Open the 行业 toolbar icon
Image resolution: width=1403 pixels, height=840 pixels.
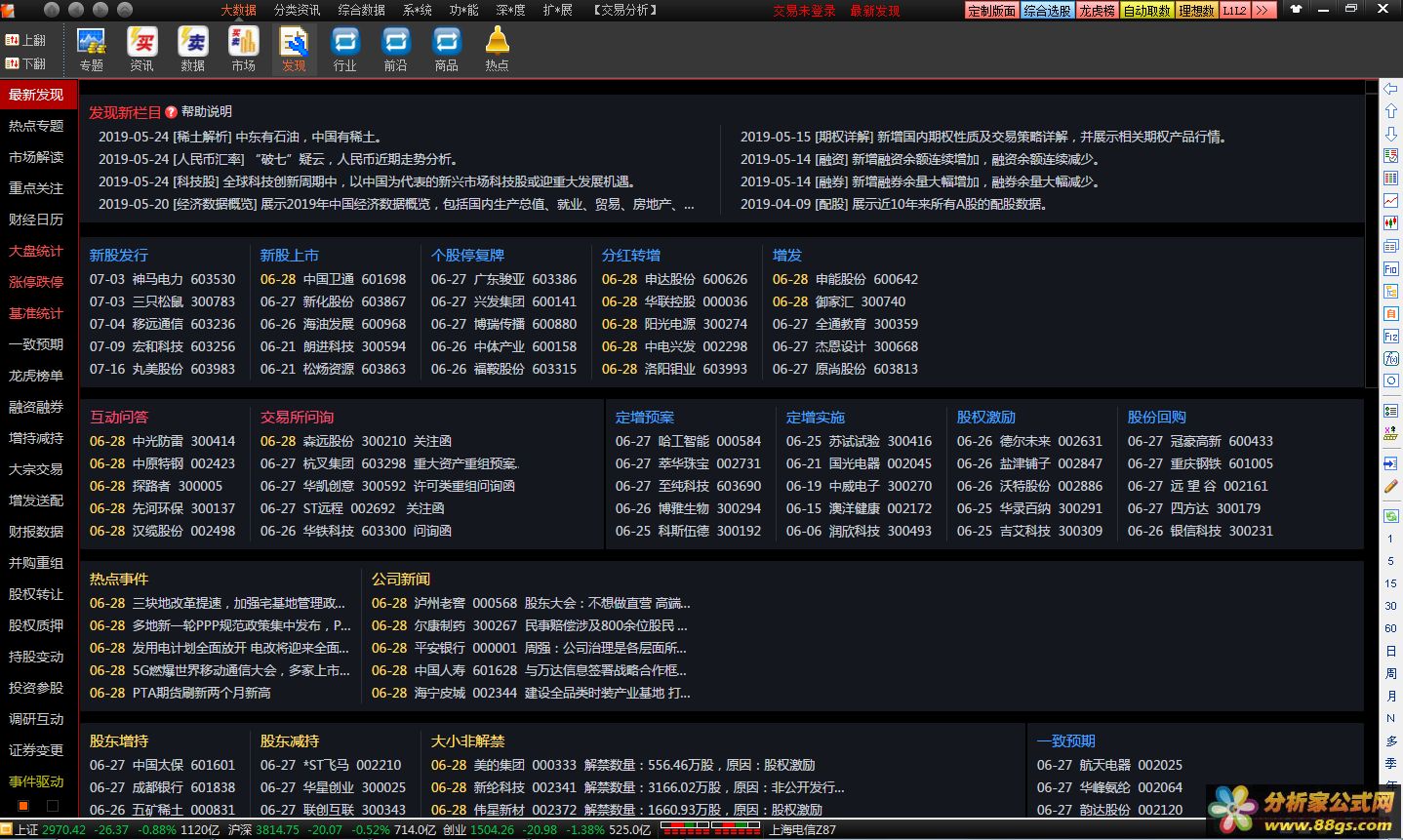point(345,49)
